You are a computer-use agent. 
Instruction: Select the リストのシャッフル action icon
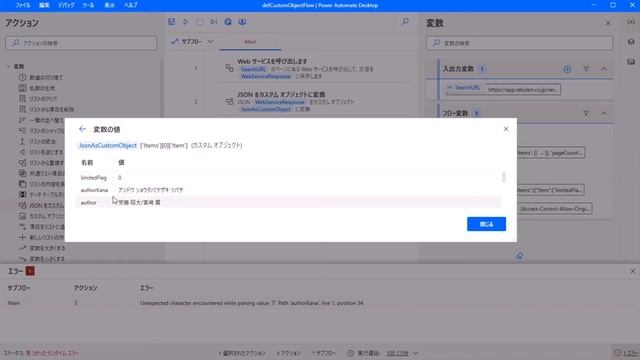pos(22,131)
